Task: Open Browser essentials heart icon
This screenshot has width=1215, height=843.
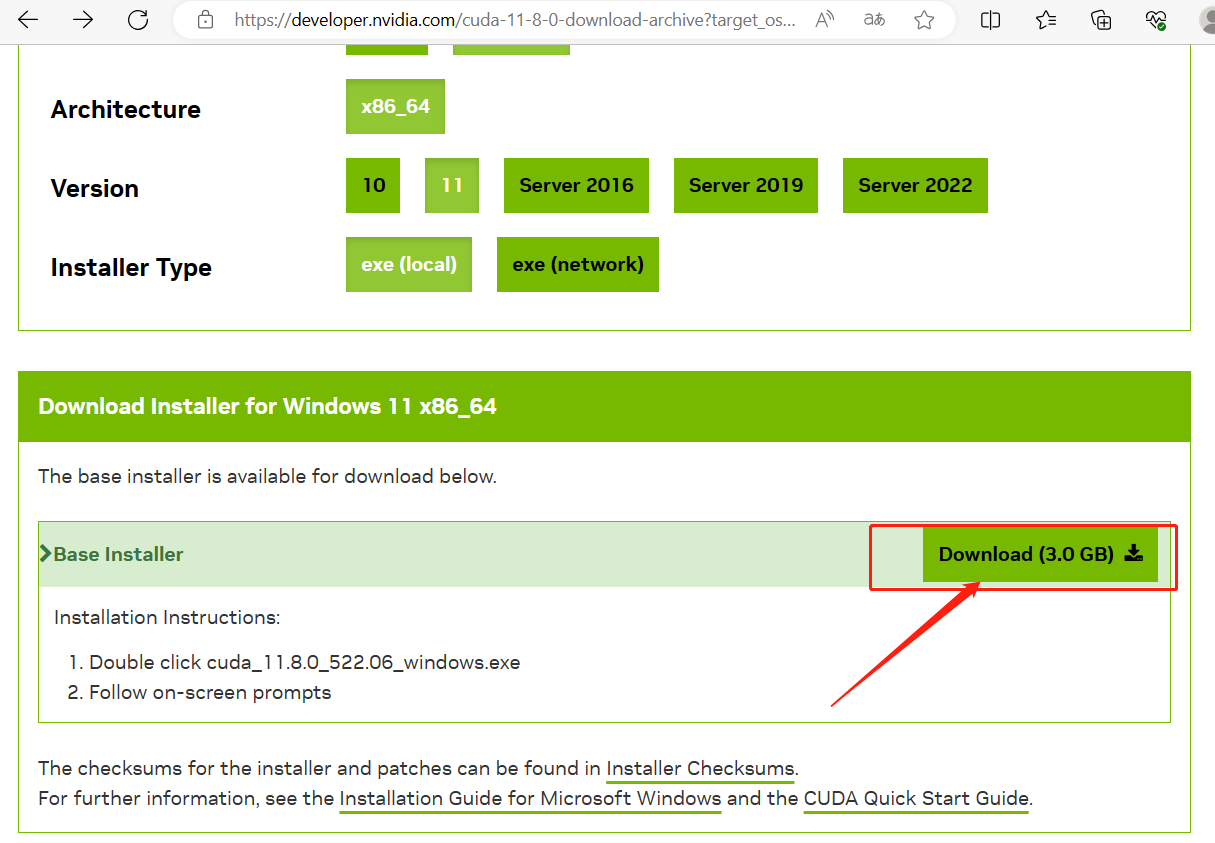Action: (x=1156, y=20)
